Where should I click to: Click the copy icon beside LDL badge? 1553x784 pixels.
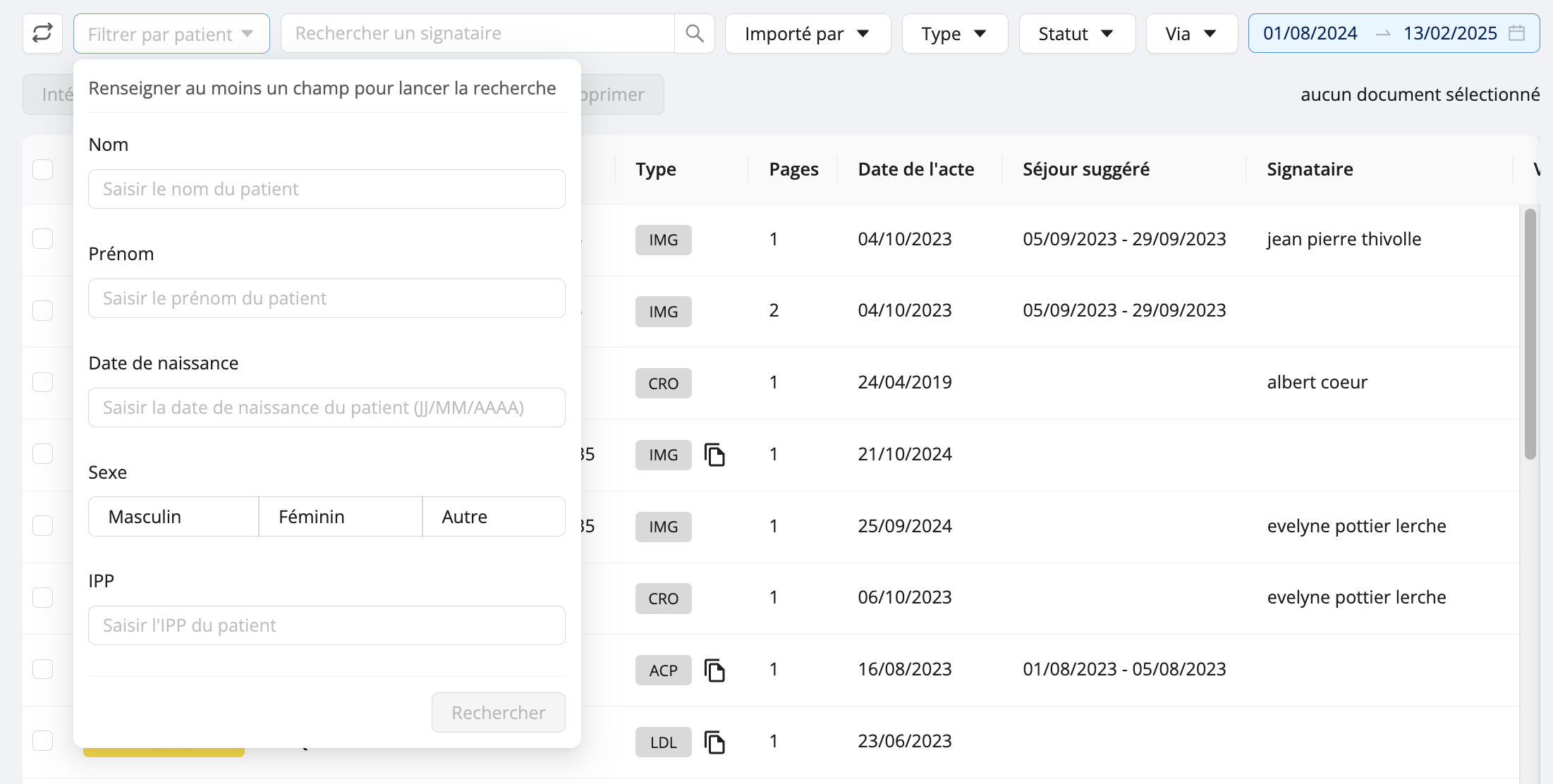pos(714,742)
